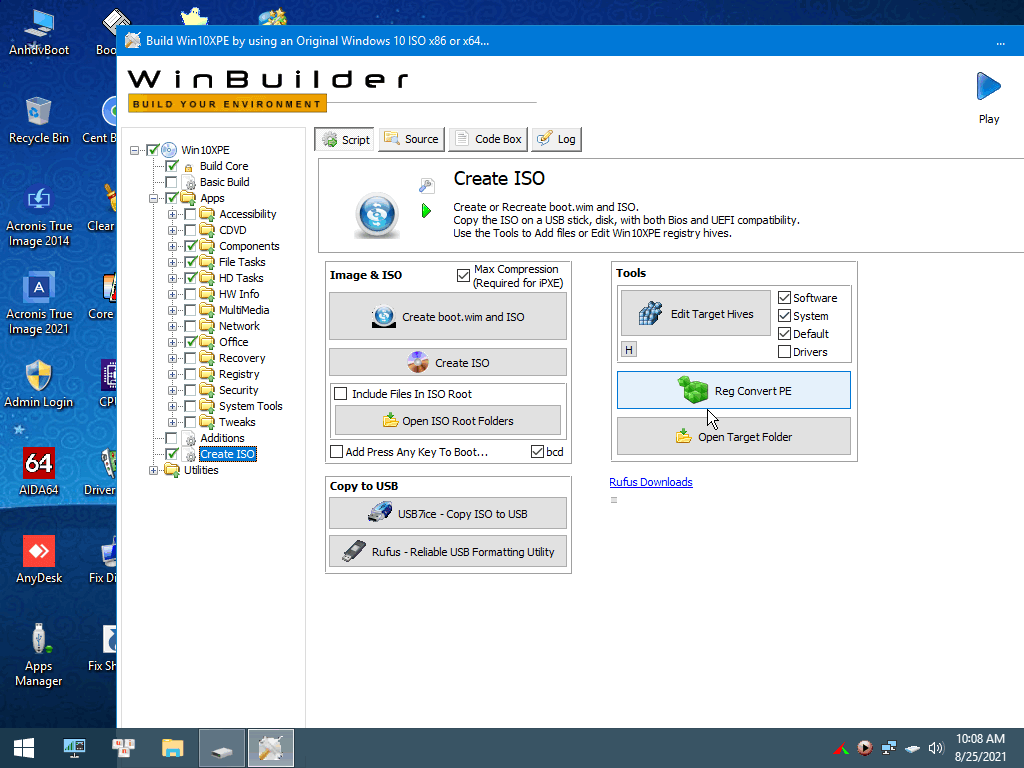
Task: Click the taskbar clock
Action: (980, 748)
